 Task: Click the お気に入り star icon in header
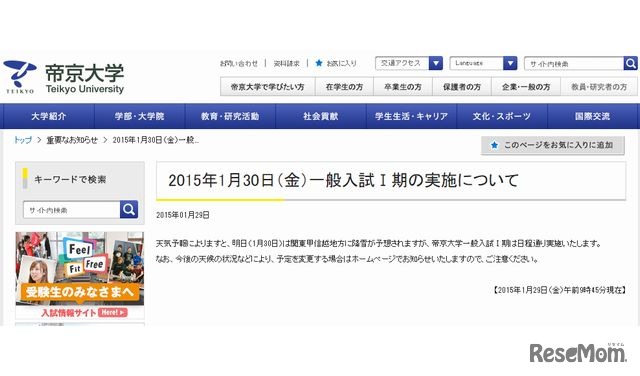(319, 63)
